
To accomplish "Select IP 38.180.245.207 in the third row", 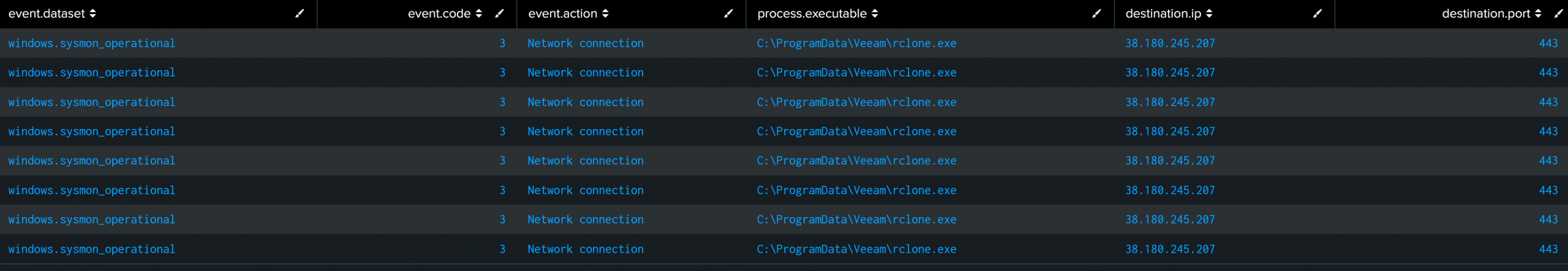I will (1170, 102).
